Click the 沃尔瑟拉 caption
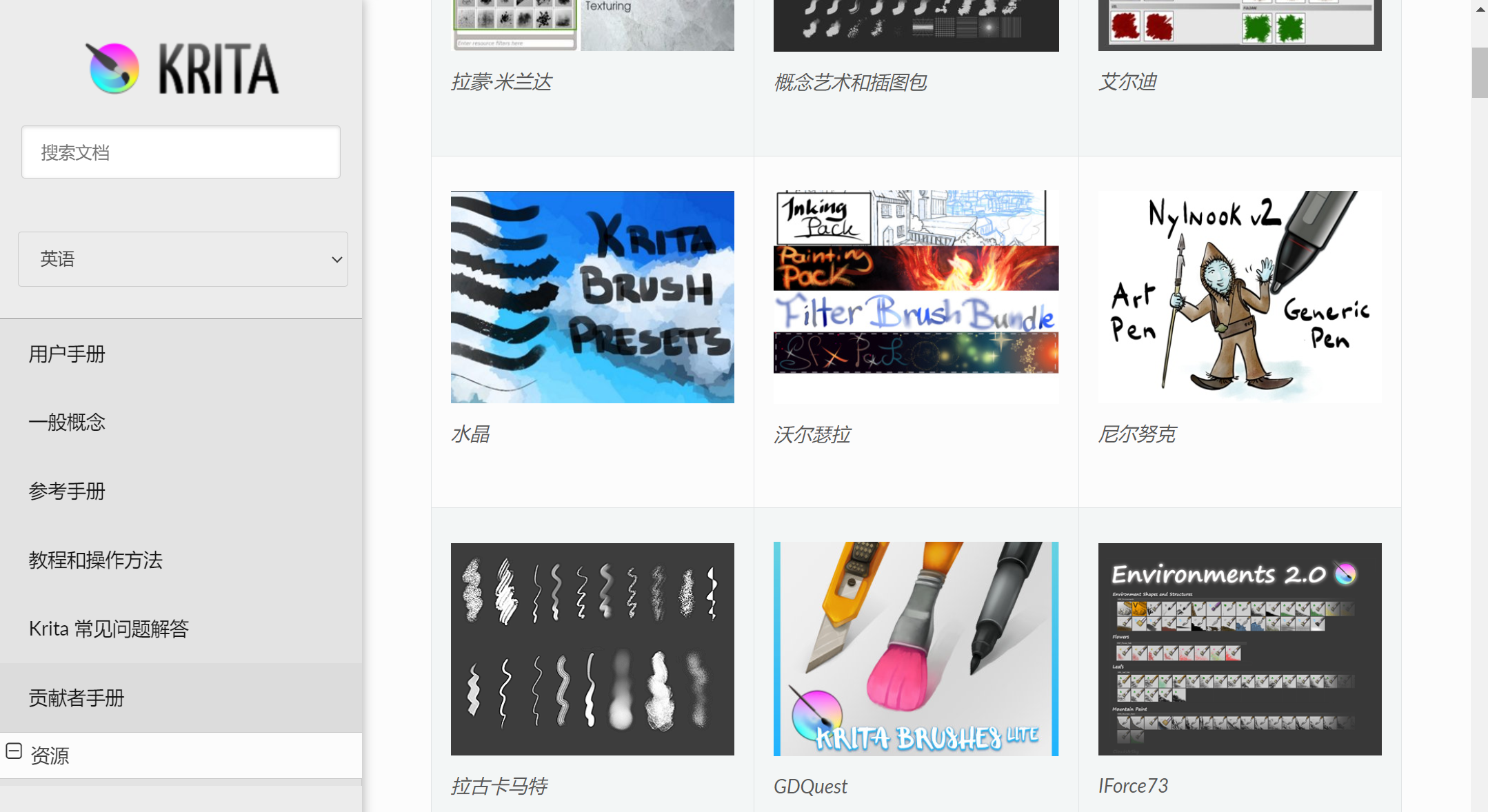This screenshot has width=1488, height=812. pos(812,434)
